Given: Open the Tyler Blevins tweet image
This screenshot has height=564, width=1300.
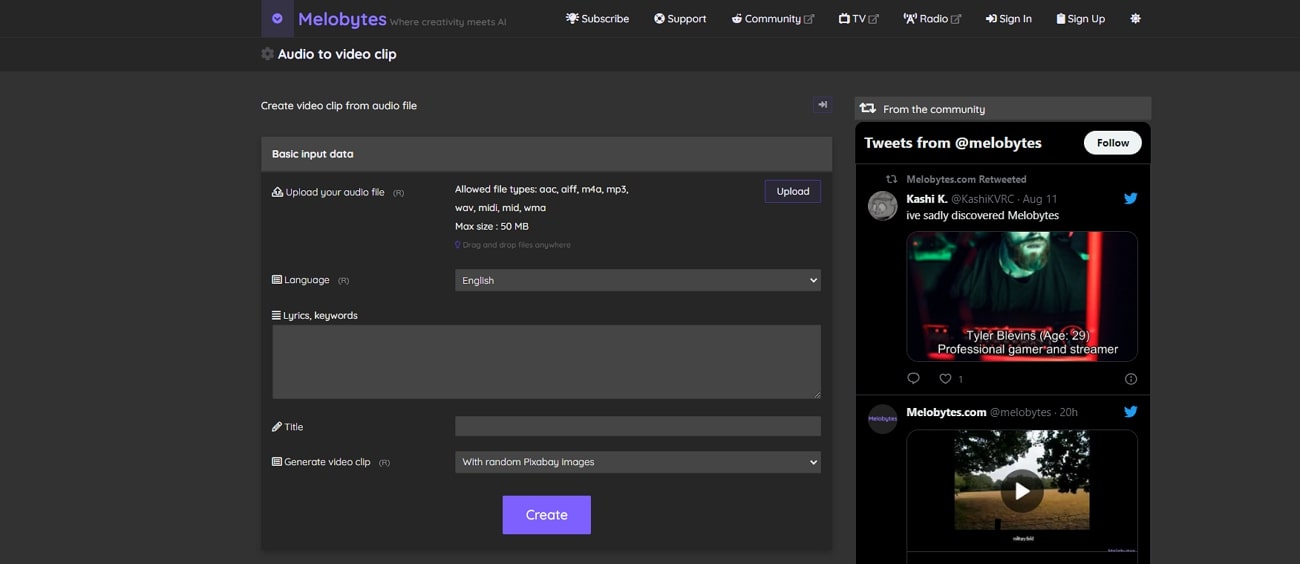Looking at the screenshot, I should [x=1022, y=296].
